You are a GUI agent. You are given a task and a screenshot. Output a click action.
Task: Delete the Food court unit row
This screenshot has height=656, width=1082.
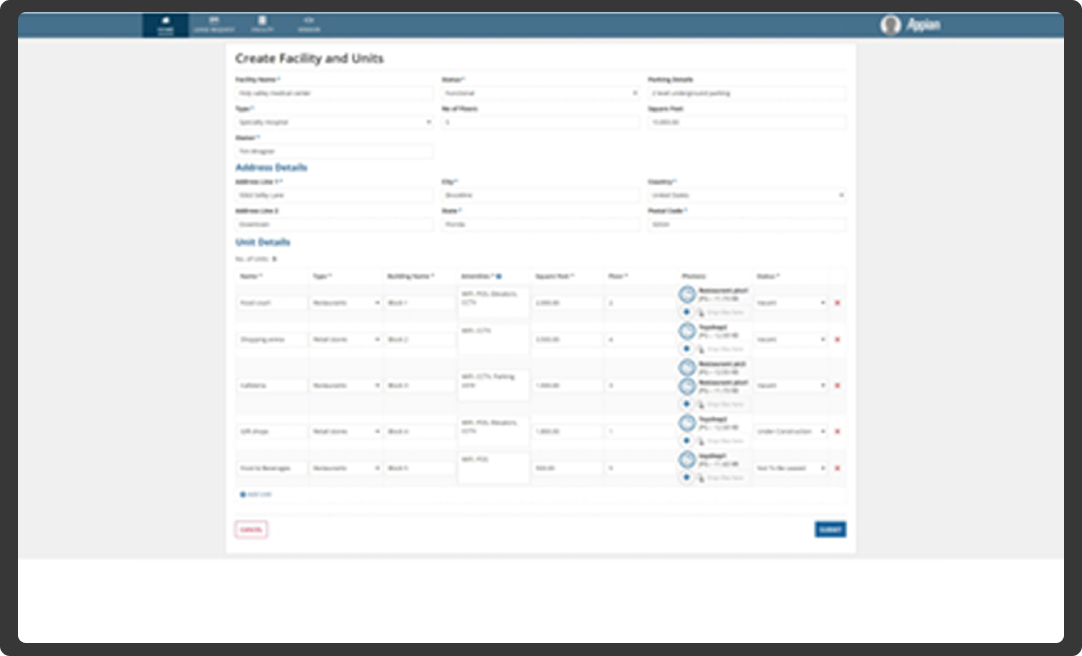point(837,303)
